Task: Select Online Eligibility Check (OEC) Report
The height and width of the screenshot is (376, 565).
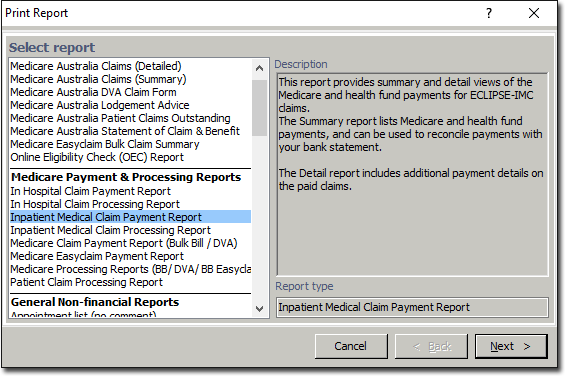Action: (97, 157)
